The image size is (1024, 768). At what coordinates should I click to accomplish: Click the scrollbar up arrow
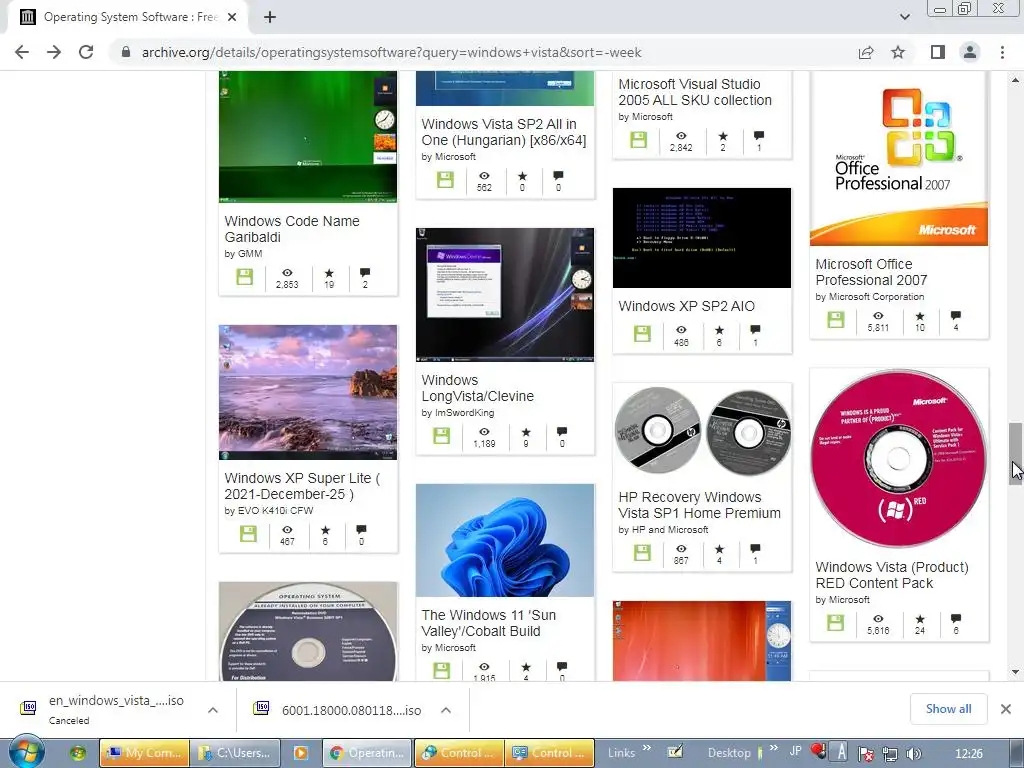tap(1015, 80)
